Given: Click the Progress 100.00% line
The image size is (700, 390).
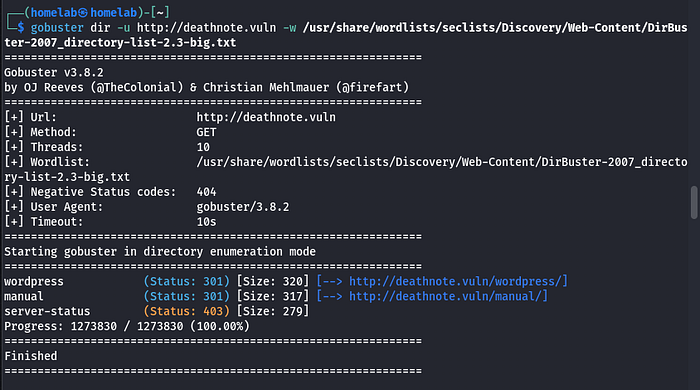Looking at the screenshot, I should (127, 327).
